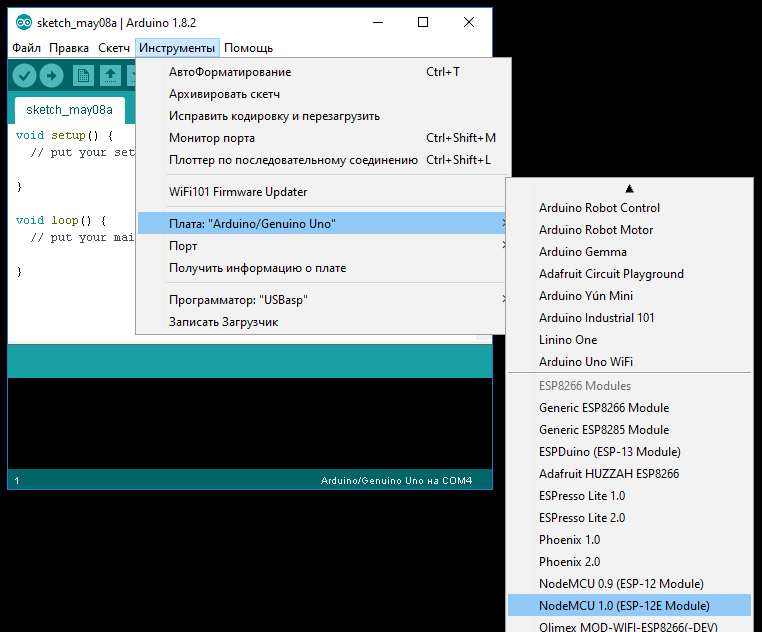Select NodeMCU 0.9 (ESP-12 Module)
762x632 pixels.
pyautogui.click(x=629, y=583)
